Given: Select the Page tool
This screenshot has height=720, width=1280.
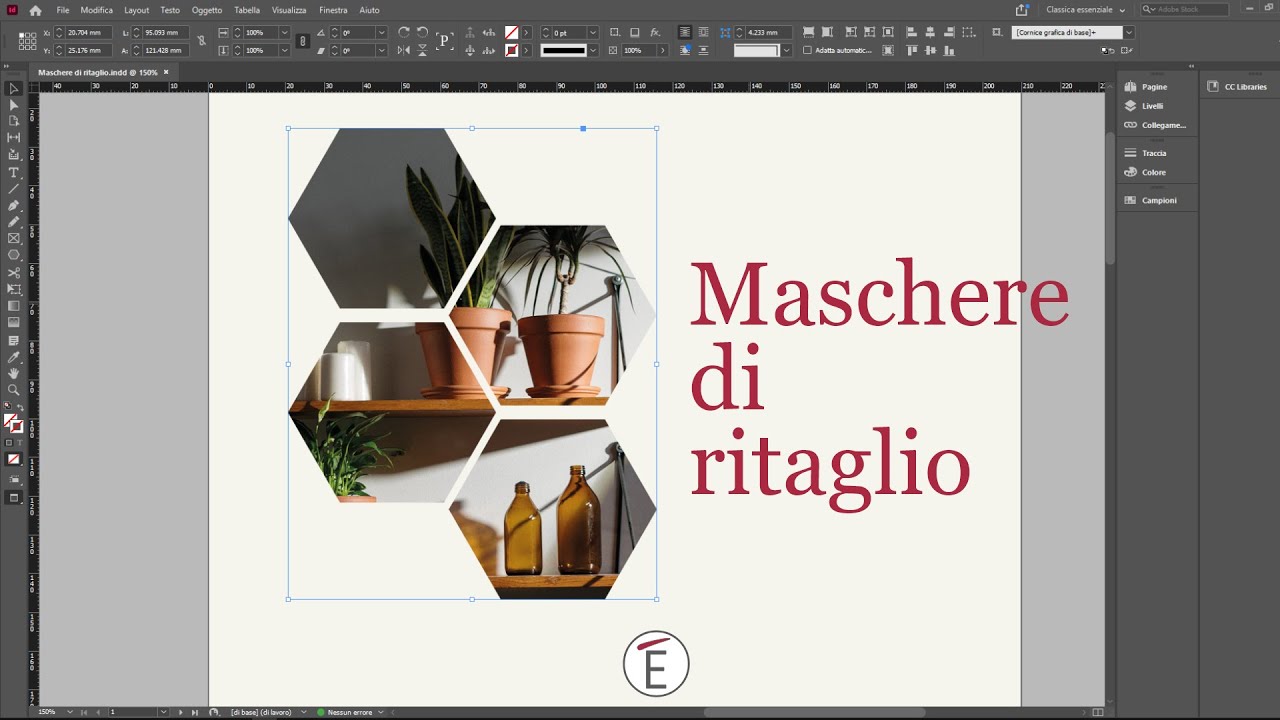Looking at the screenshot, I should (14, 121).
